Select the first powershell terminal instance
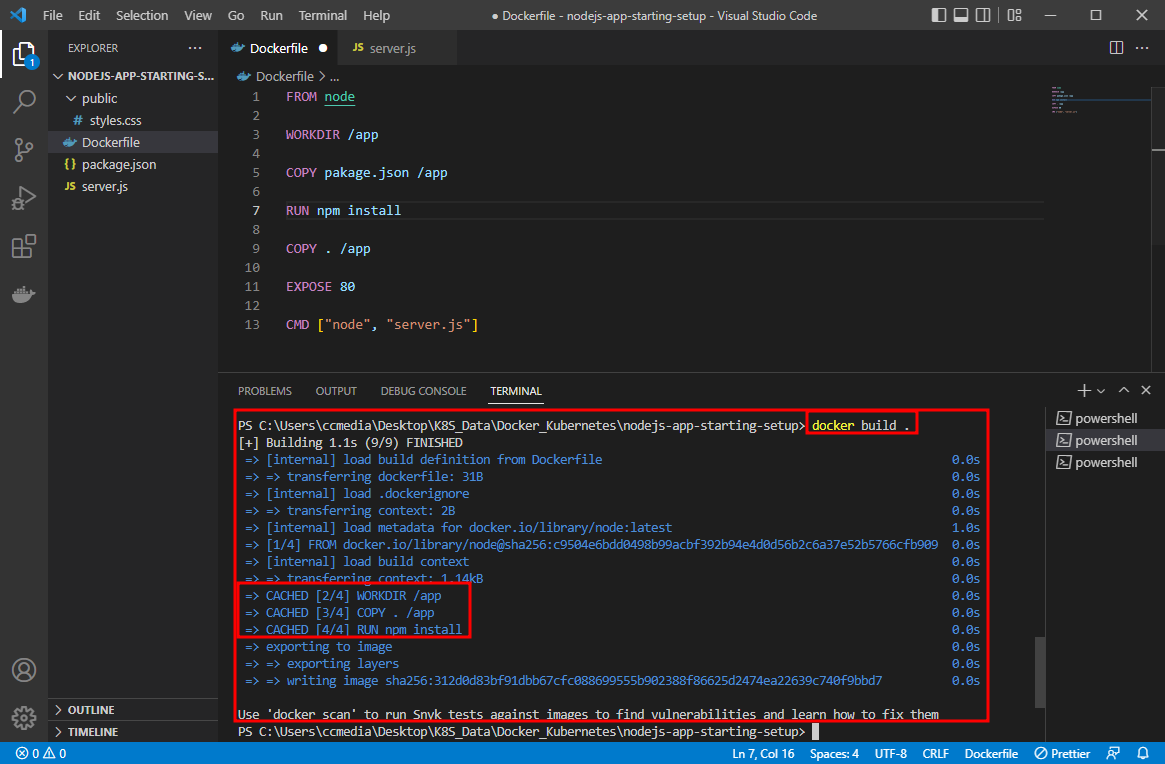Screen dimensions: 1165x764 [x=1105, y=418]
